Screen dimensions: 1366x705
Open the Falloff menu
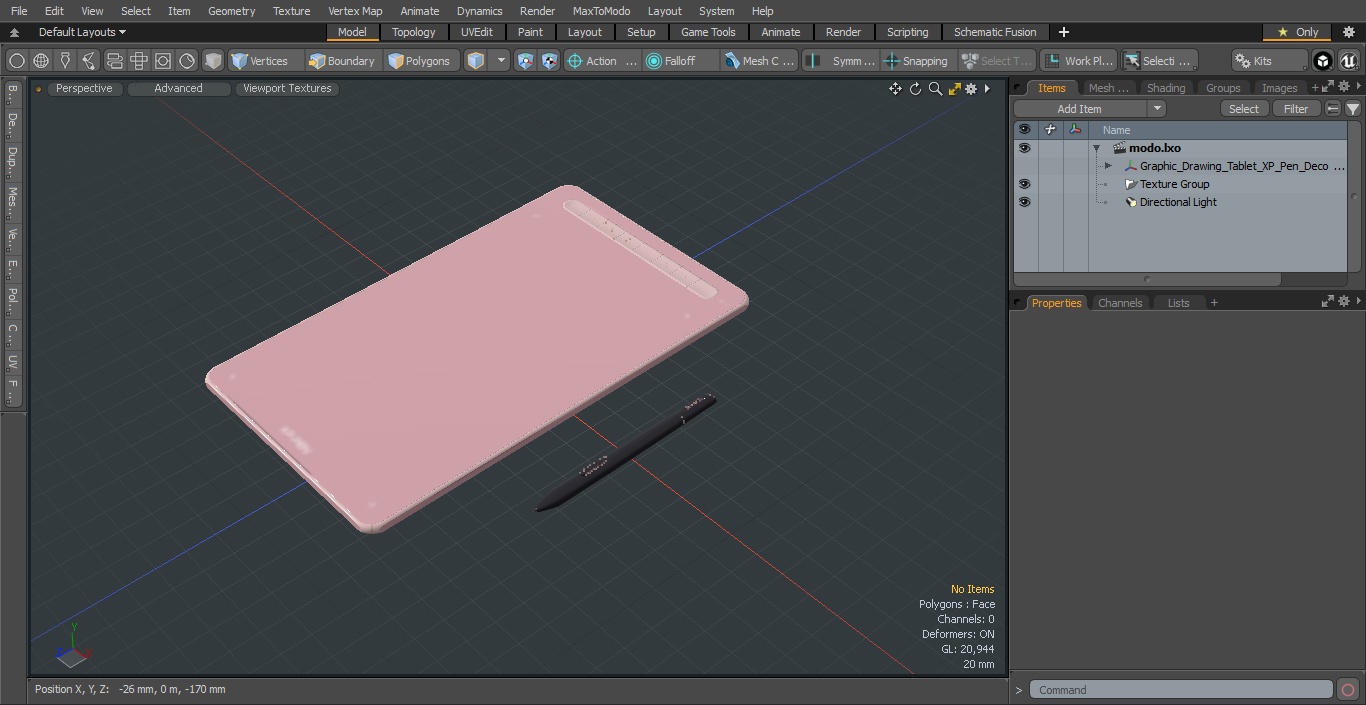pyautogui.click(x=680, y=61)
